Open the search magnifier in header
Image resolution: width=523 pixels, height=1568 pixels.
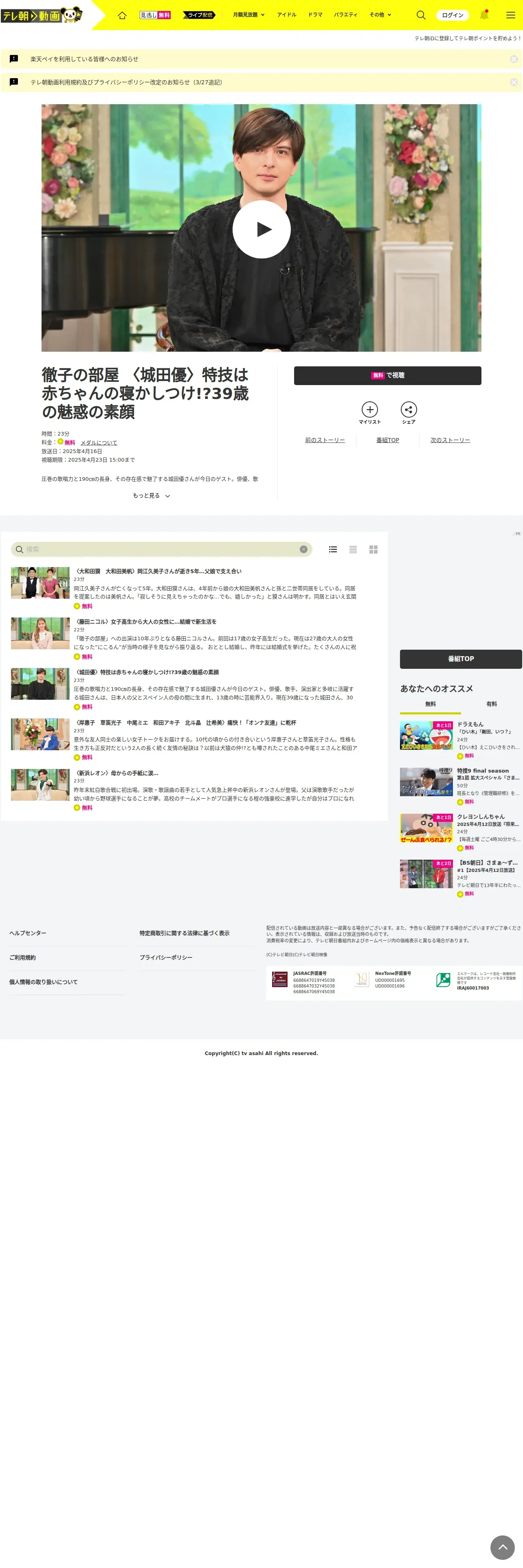click(x=421, y=15)
